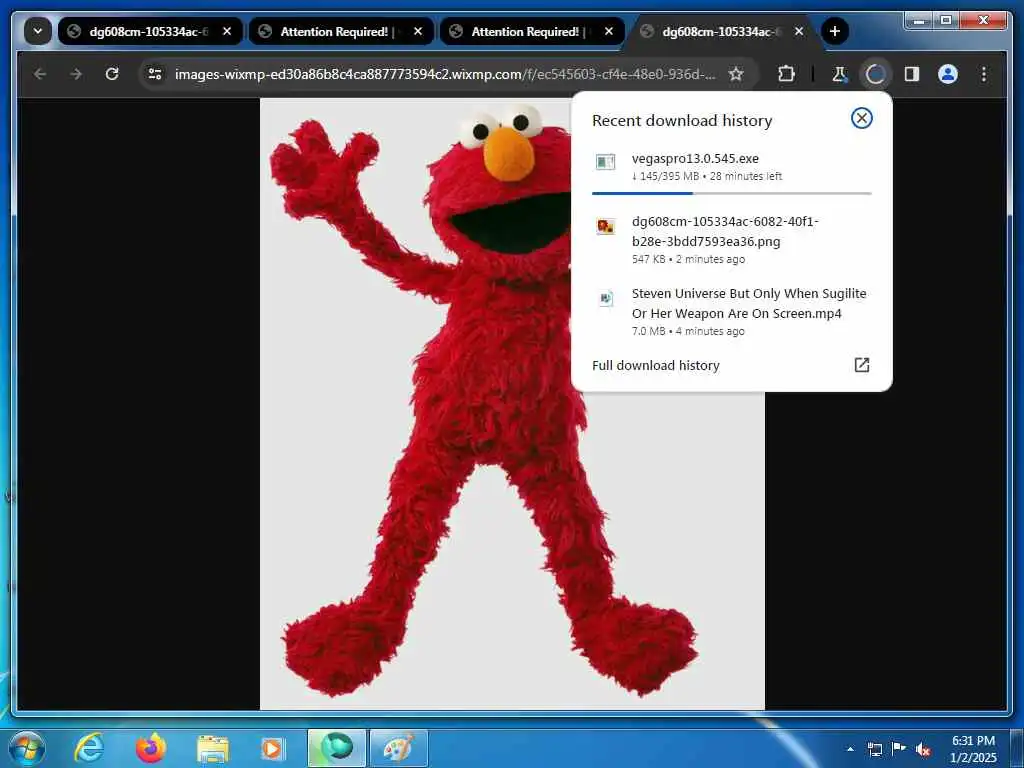Open a new browser tab

835,31
